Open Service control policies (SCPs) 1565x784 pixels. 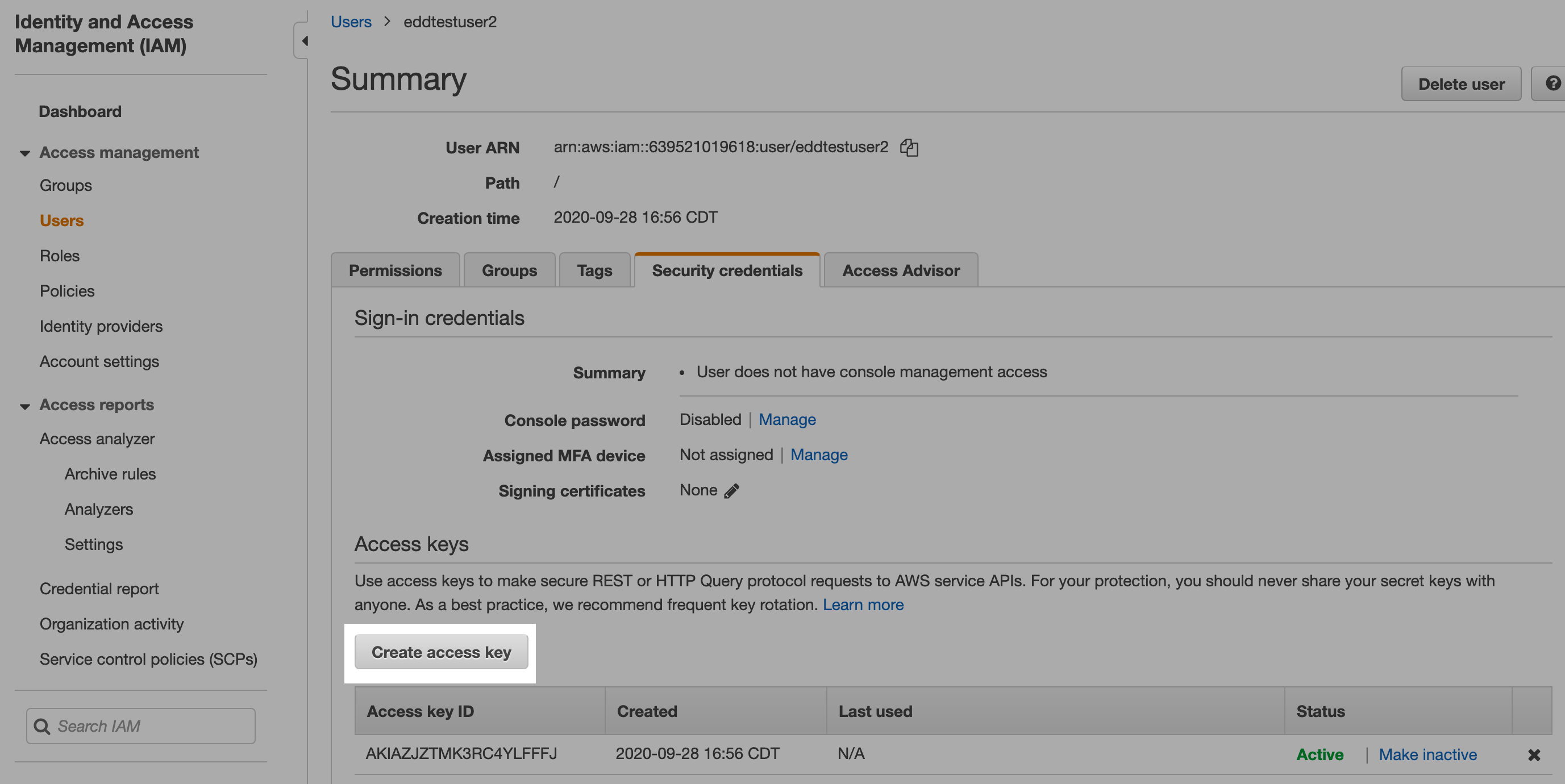(x=148, y=659)
